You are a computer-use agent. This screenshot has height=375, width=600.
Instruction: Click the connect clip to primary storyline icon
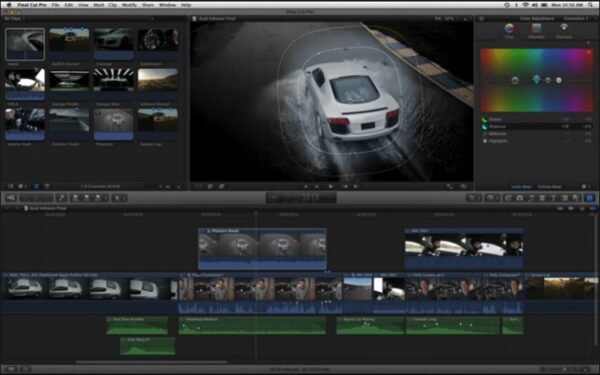point(75,197)
